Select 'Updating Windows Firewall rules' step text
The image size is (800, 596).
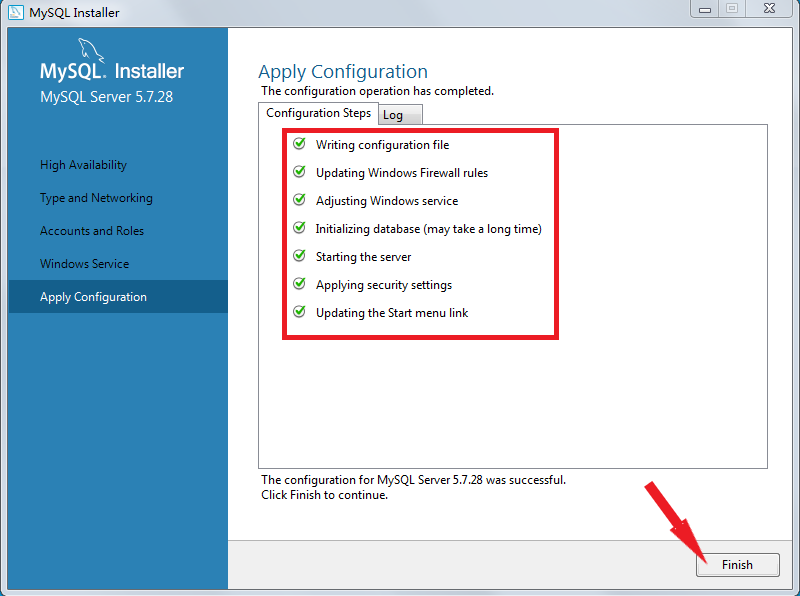[402, 173]
